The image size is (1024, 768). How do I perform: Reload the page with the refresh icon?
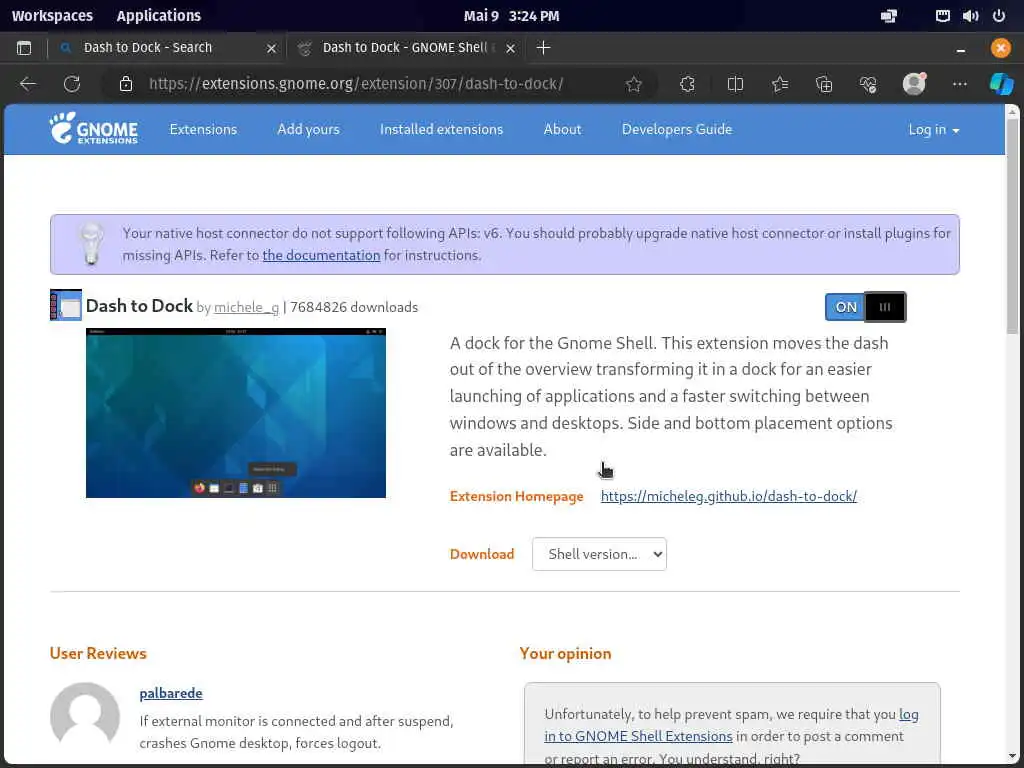coord(72,84)
